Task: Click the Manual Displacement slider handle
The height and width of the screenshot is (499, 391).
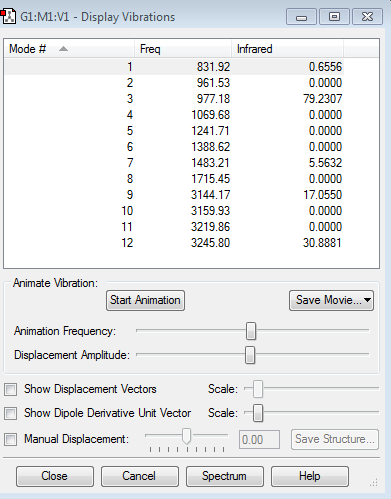Action: point(187,436)
